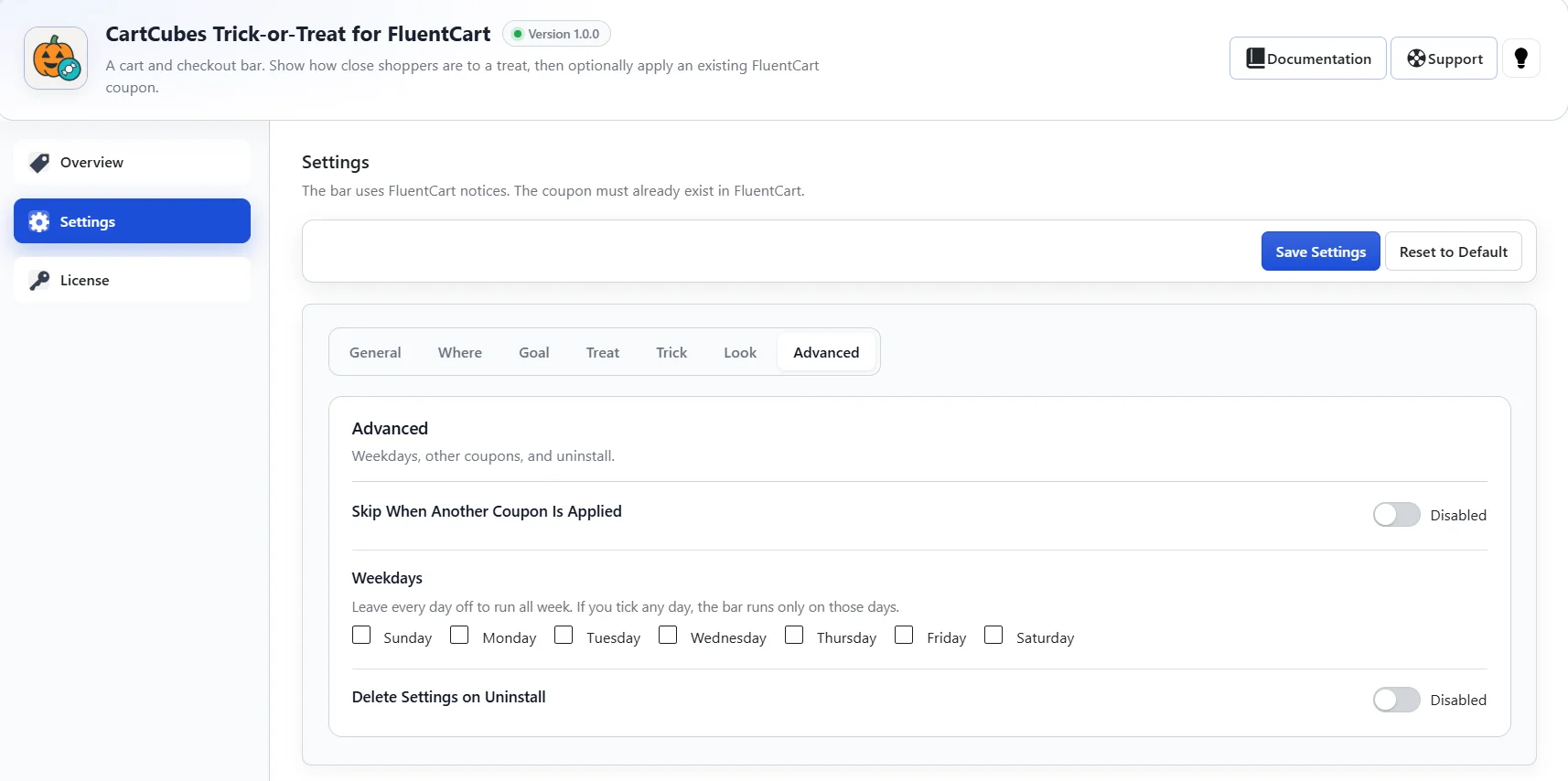
Task: Click the book icon on Documentation button
Action: 1255,59
